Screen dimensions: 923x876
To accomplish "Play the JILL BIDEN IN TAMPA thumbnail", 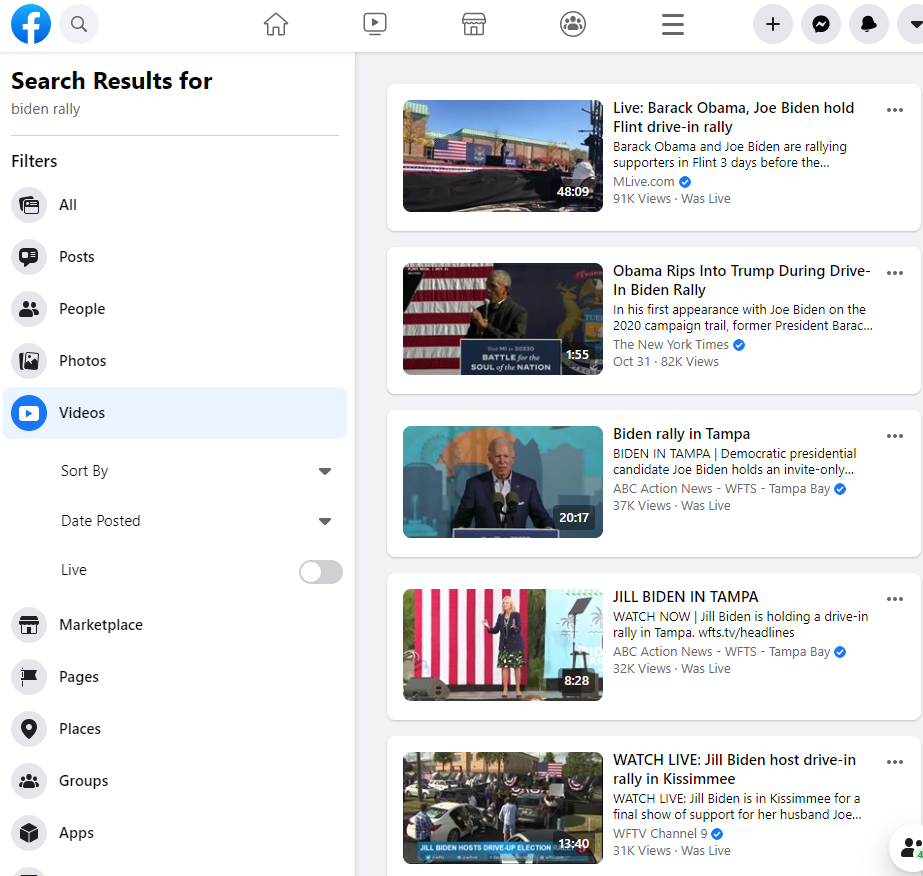I will pyautogui.click(x=502, y=645).
